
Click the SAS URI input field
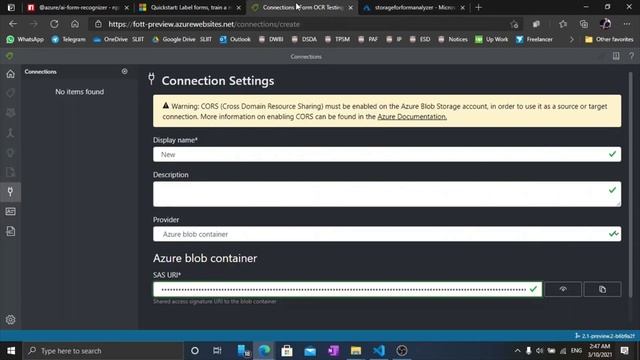pos(347,289)
